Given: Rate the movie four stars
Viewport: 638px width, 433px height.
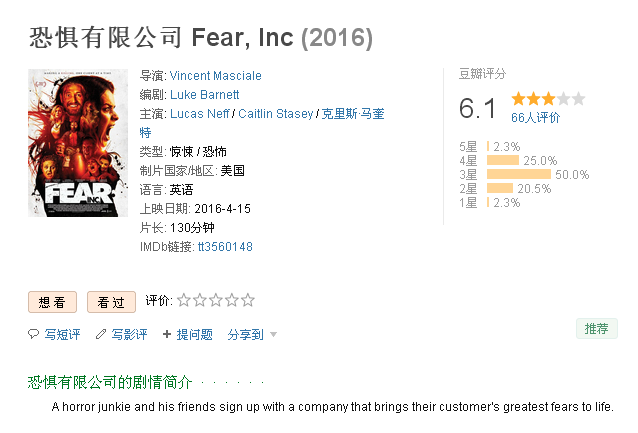Looking at the screenshot, I should [232, 300].
